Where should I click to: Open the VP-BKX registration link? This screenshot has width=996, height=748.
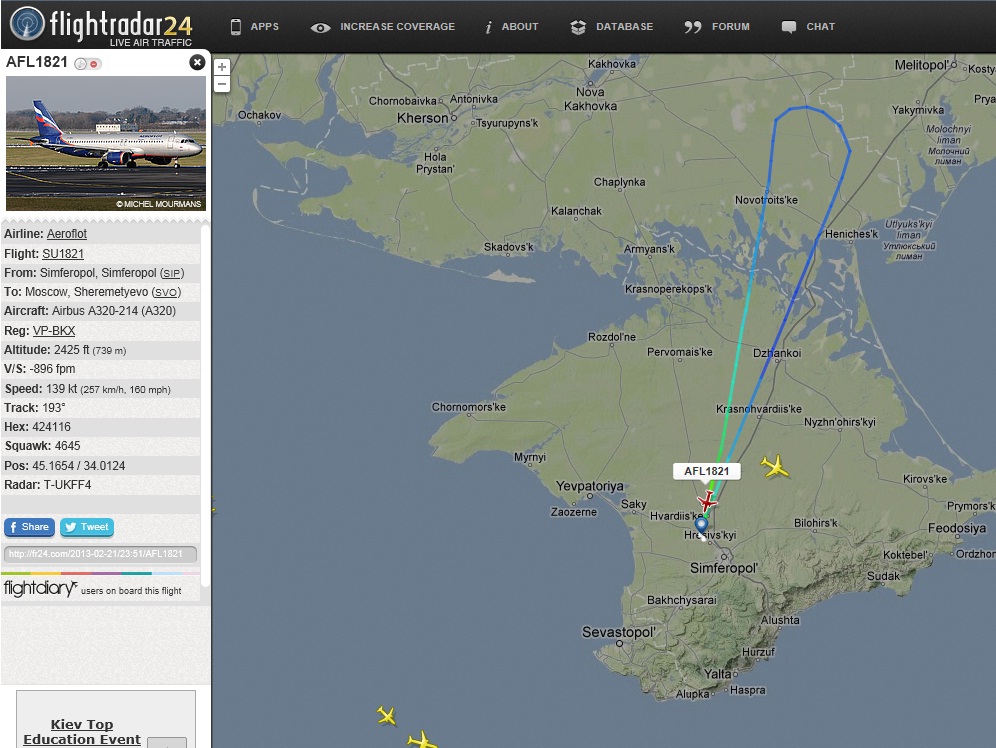54,331
